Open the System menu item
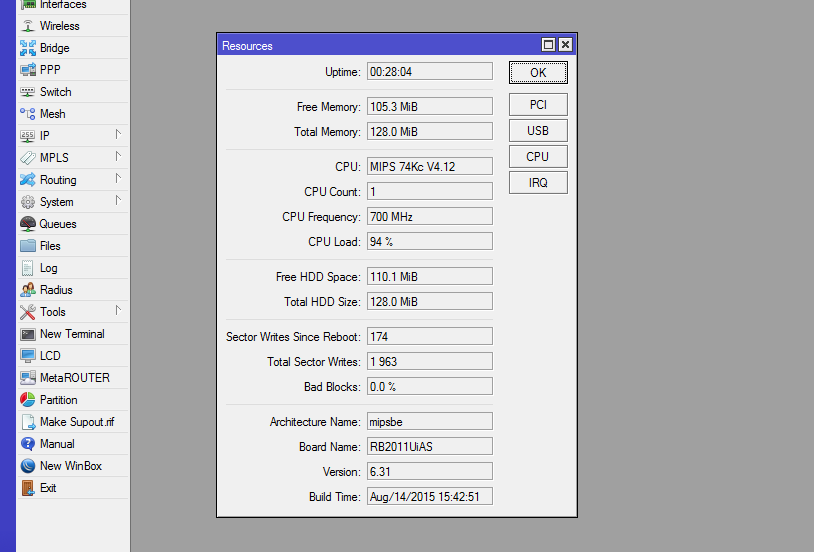 click(56, 202)
